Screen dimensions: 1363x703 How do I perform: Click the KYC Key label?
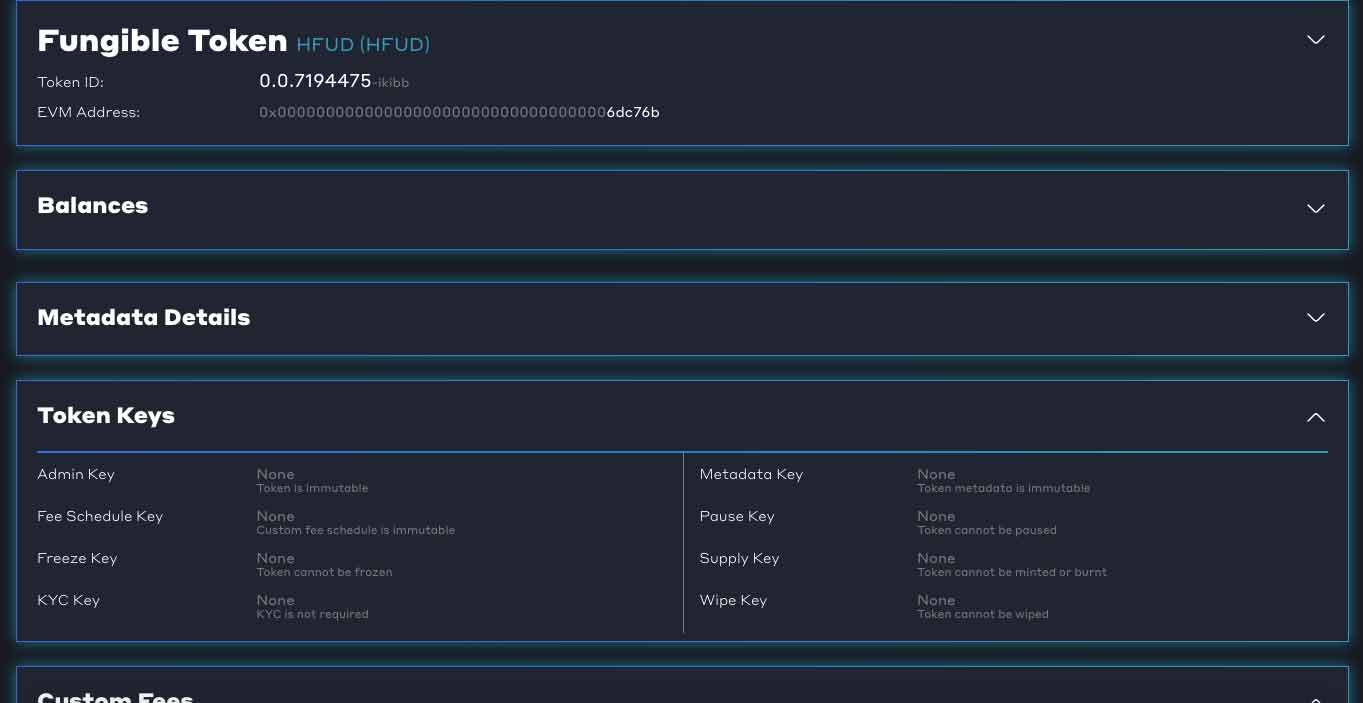[x=68, y=600]
